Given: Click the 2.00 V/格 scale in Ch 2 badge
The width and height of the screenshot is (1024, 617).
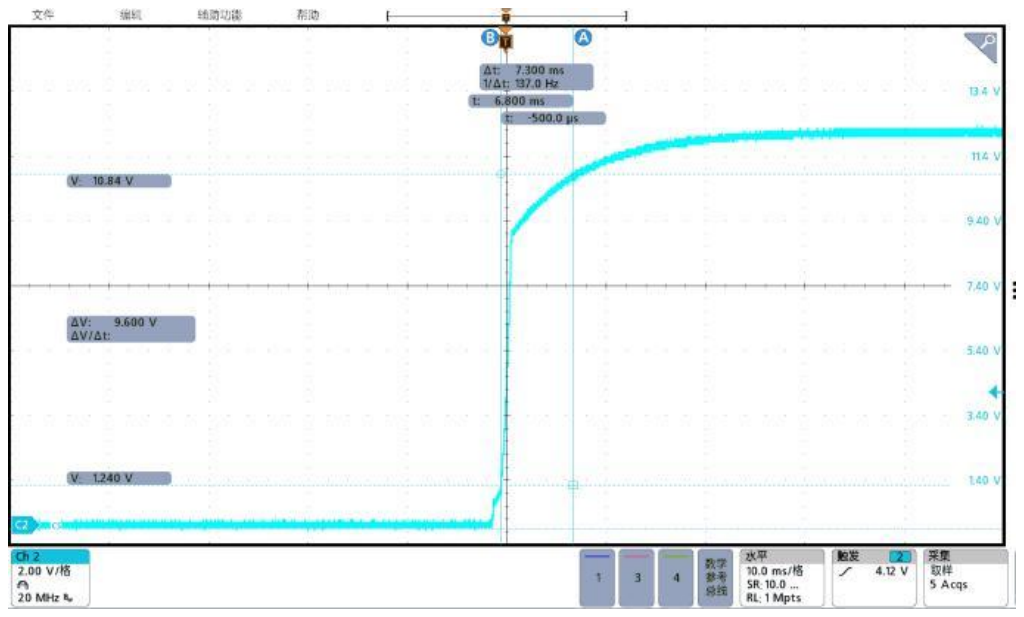Looking at the screenshot, I should [44, 571].
